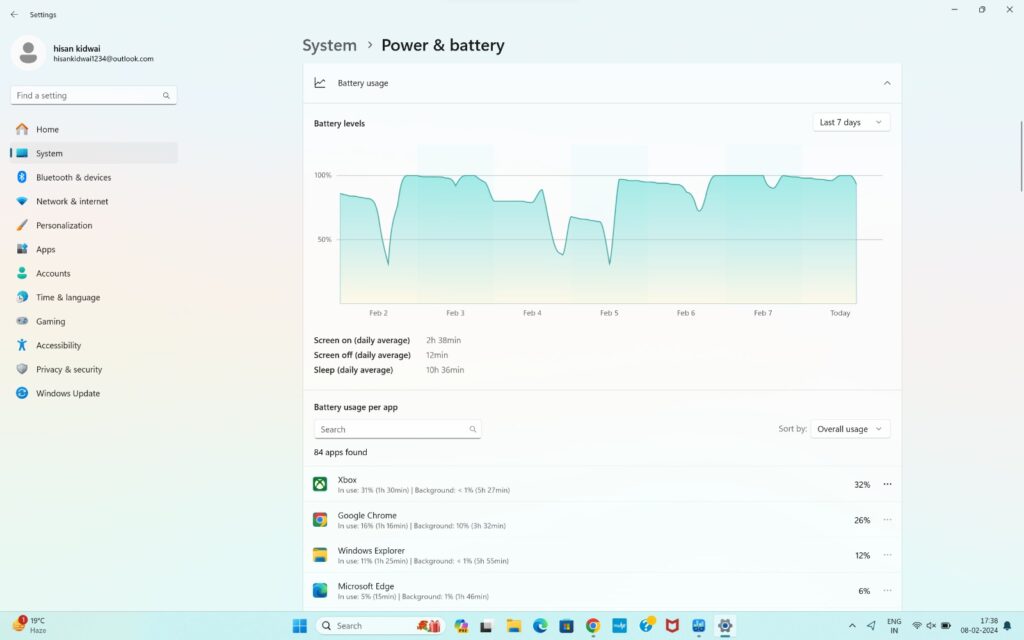Viewport: 1024px width, 640px height.
Task: Open the three-dot options next to Xbox
Action: (887, 484)
